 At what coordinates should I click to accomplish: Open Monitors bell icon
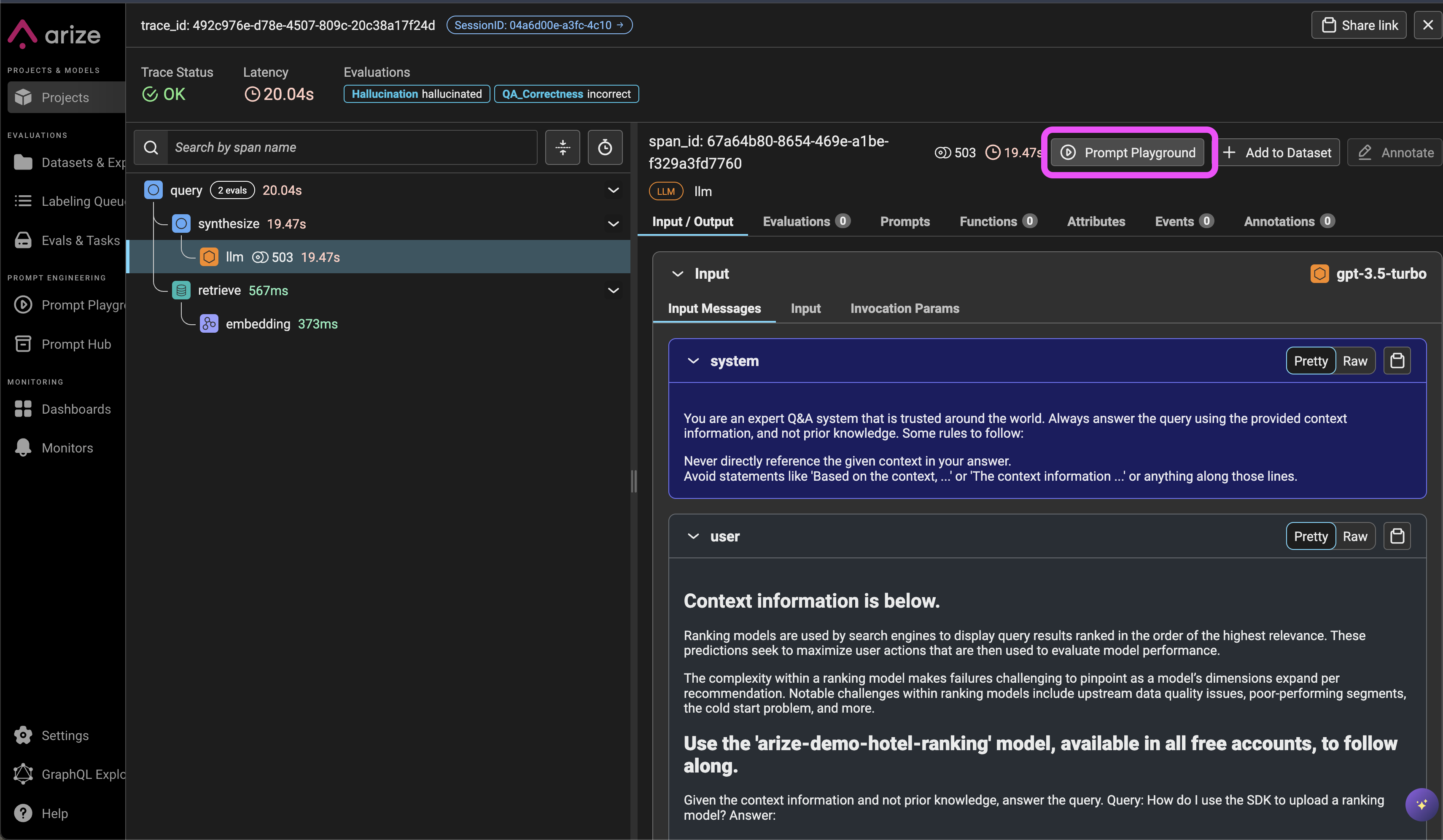pos(23,448)
